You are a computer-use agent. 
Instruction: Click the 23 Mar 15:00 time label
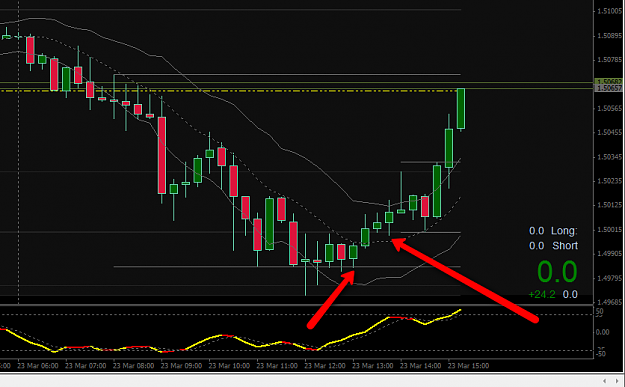(468, 365)
